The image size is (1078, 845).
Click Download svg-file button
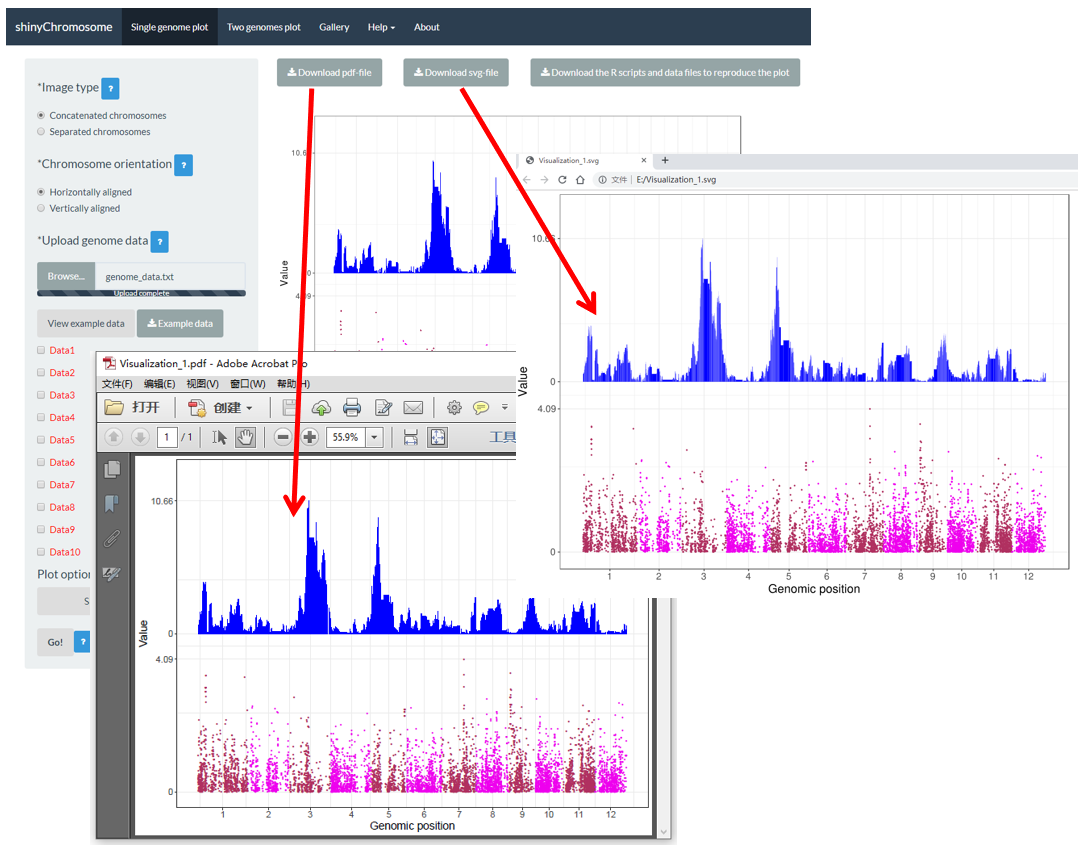coord(456,72)
